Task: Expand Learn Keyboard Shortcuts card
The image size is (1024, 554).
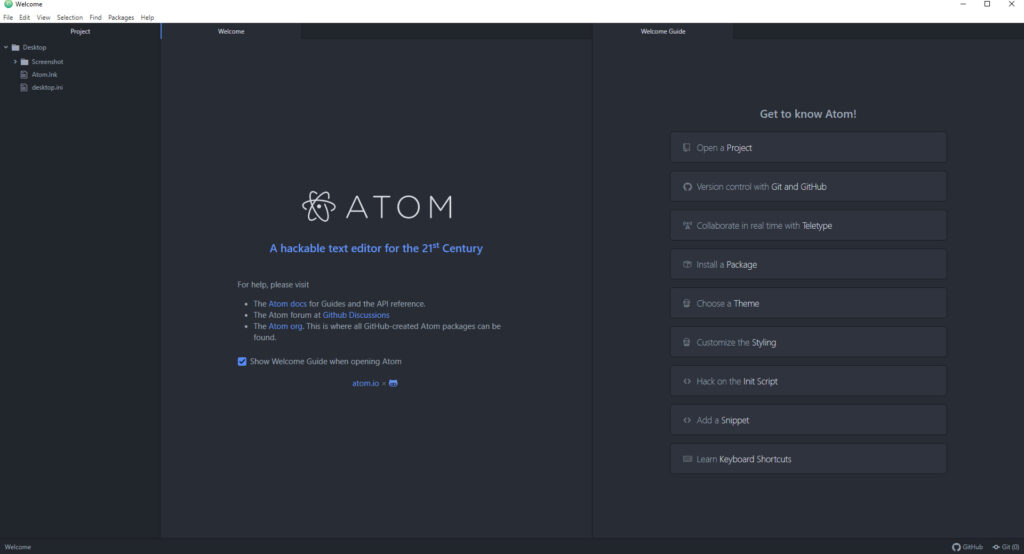Action: [808, 459]
